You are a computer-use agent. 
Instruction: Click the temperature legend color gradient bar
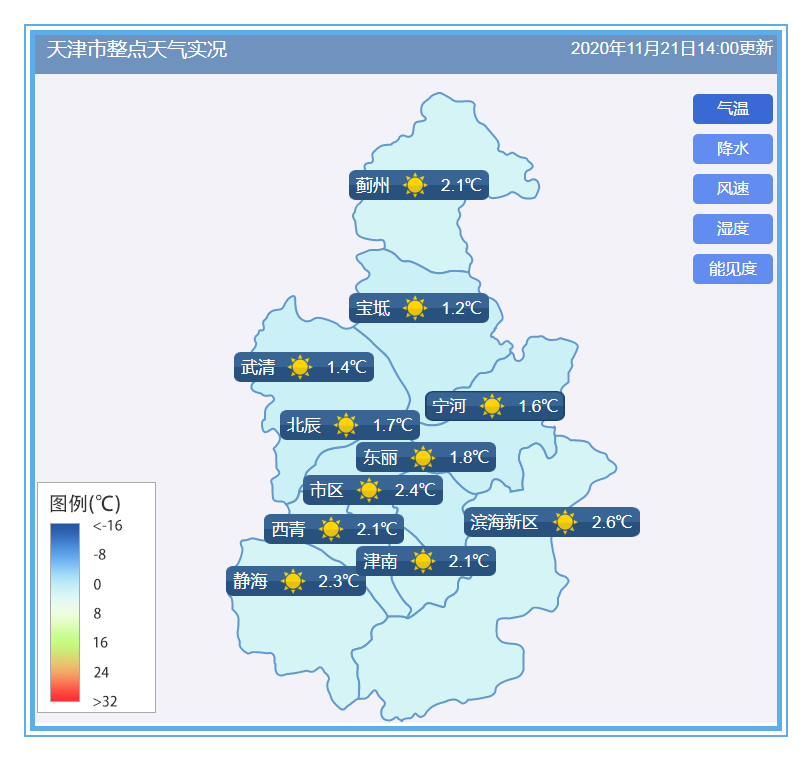click(x=64, y=613)
